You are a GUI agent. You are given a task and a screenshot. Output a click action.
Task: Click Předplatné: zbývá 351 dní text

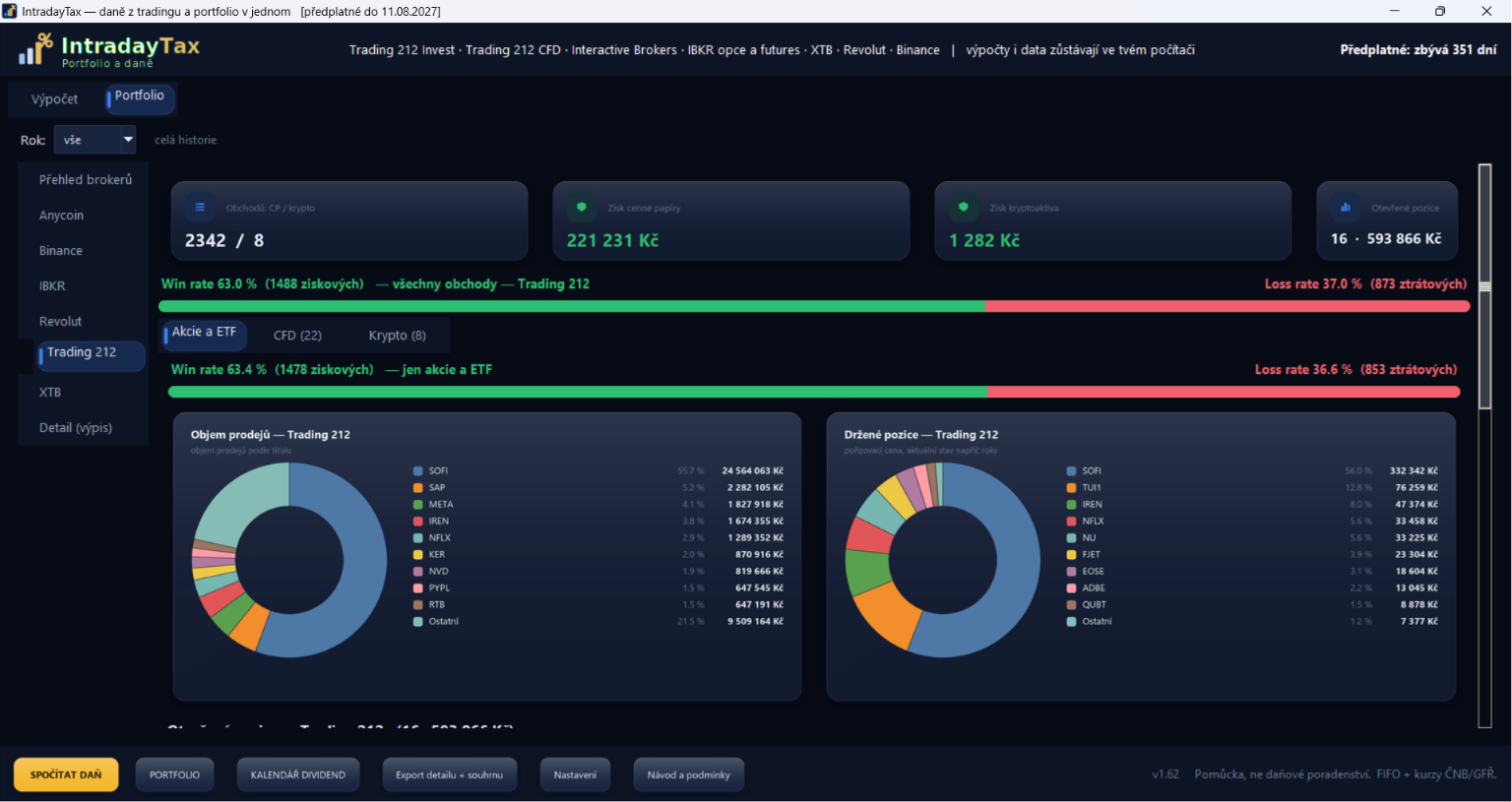tap(1418, 50)
